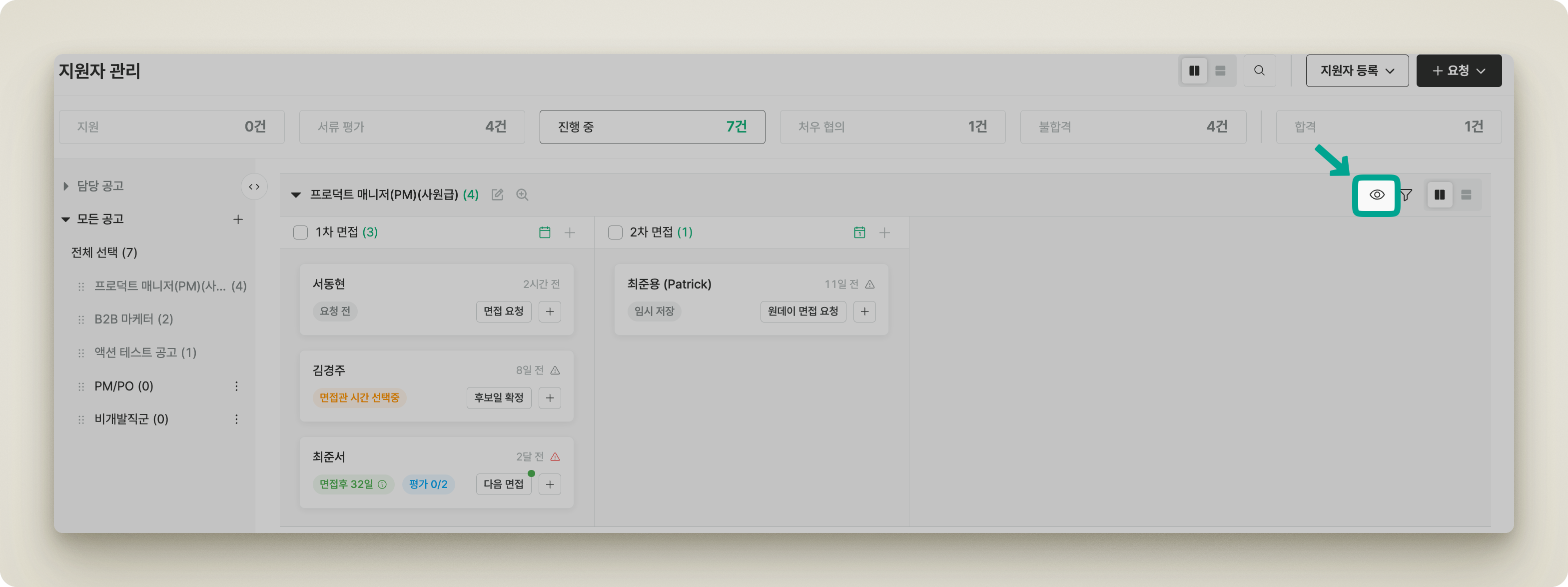Click the zoom magnifier beside posting title

522,195
